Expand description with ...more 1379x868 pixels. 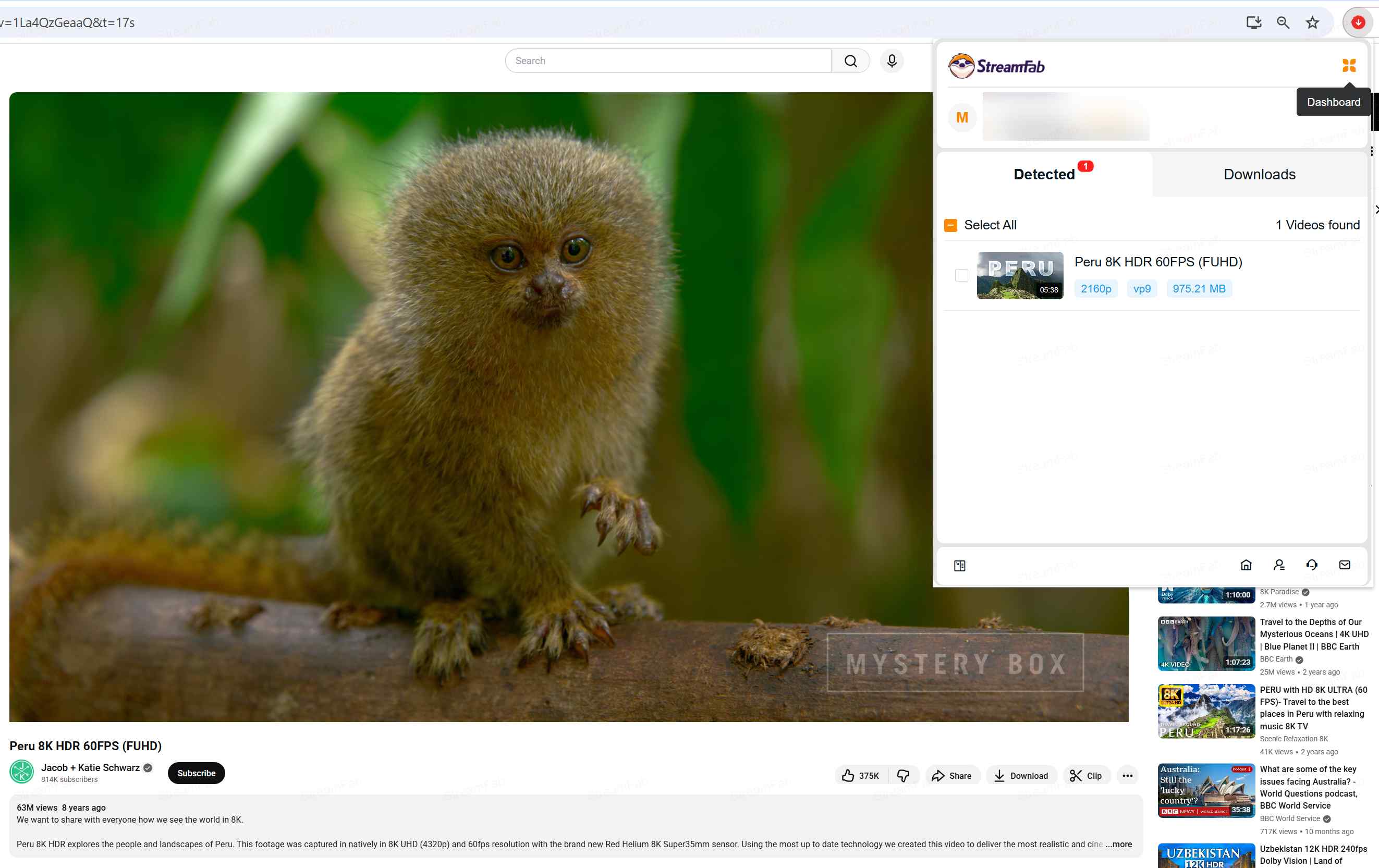coord(1118,844)
